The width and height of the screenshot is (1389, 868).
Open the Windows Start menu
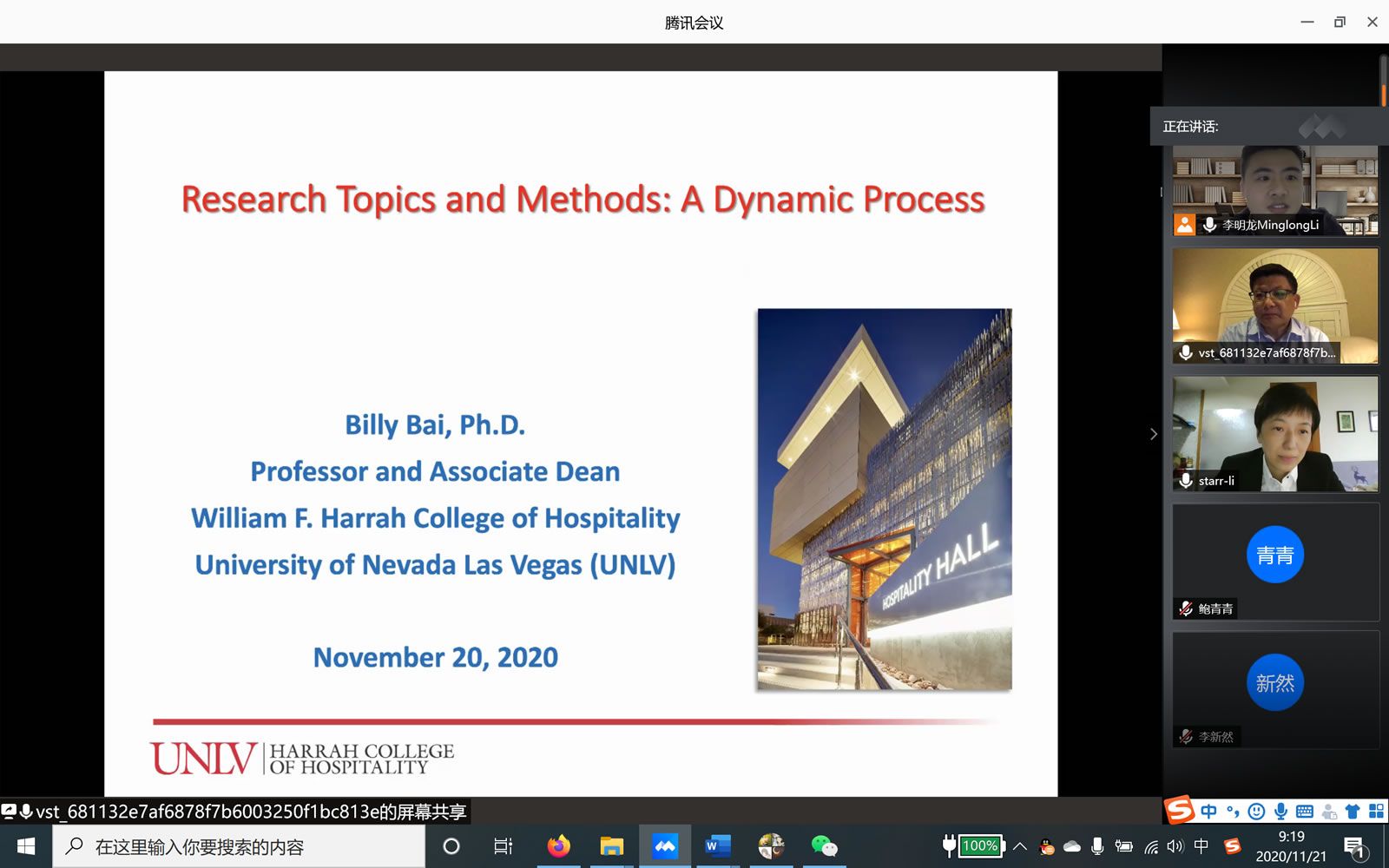click(x=26, y=845)
